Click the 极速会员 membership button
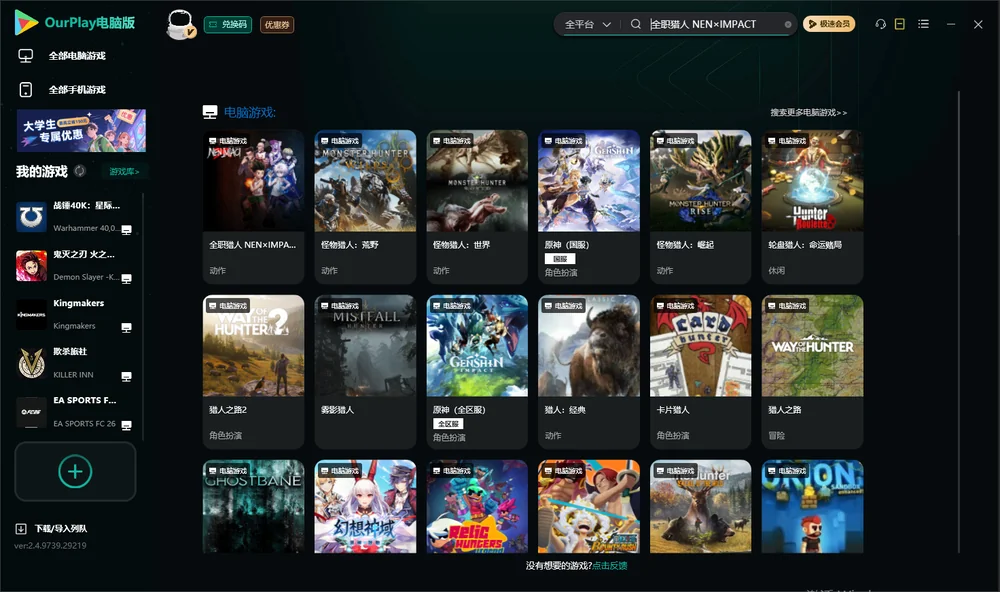Image resolution: width=1000 pixels, height=592 pixels. pyautogui.click(x=828, y=24)
